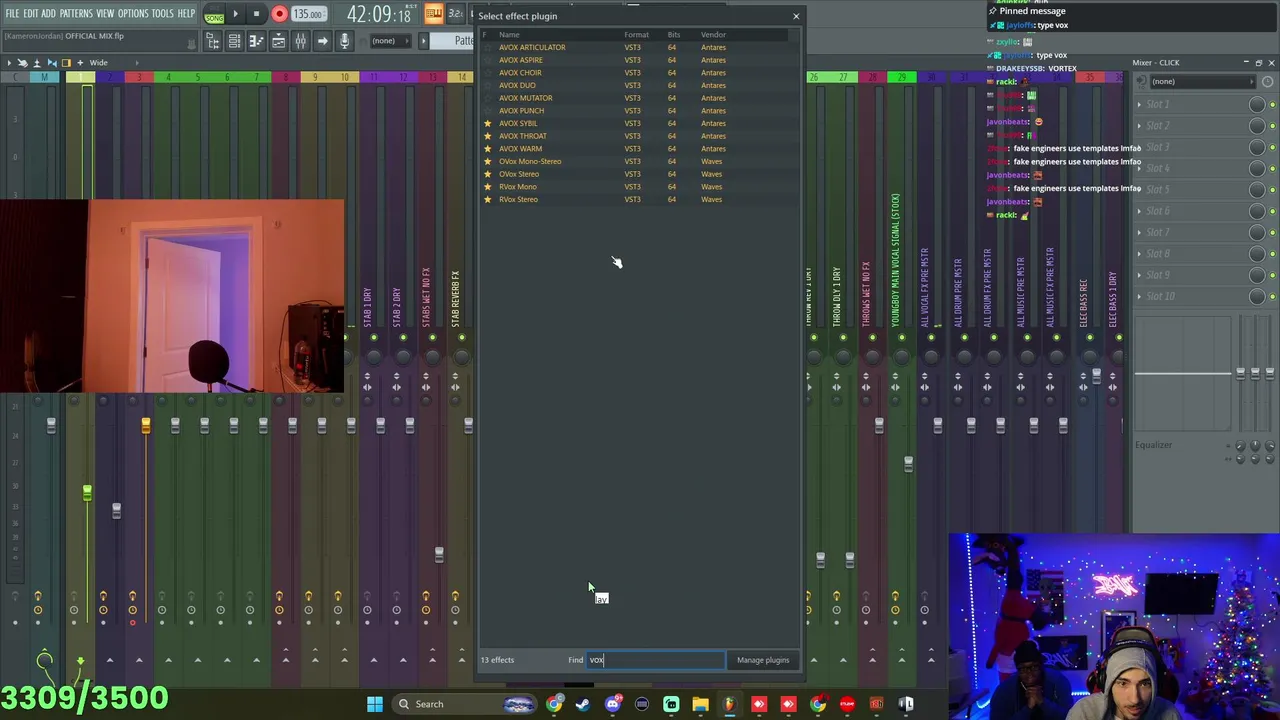This screenshot has width=1280, height=720.
Task: Toggle favorite star for OVox Mono-Stereo
Action: [x=488, y=161]
